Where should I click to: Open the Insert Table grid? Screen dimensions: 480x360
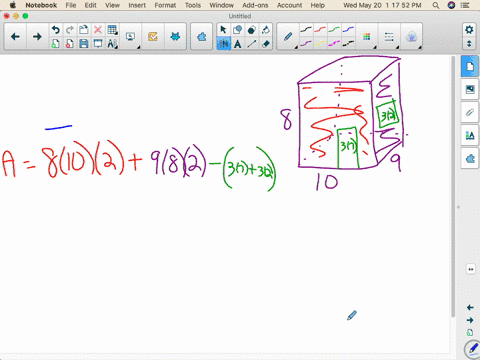112,30
